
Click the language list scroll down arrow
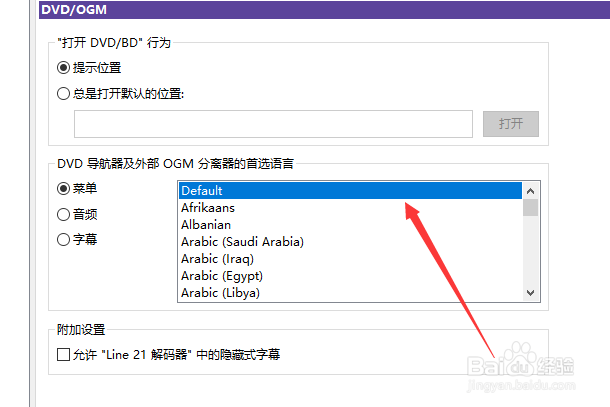(530, 293)
